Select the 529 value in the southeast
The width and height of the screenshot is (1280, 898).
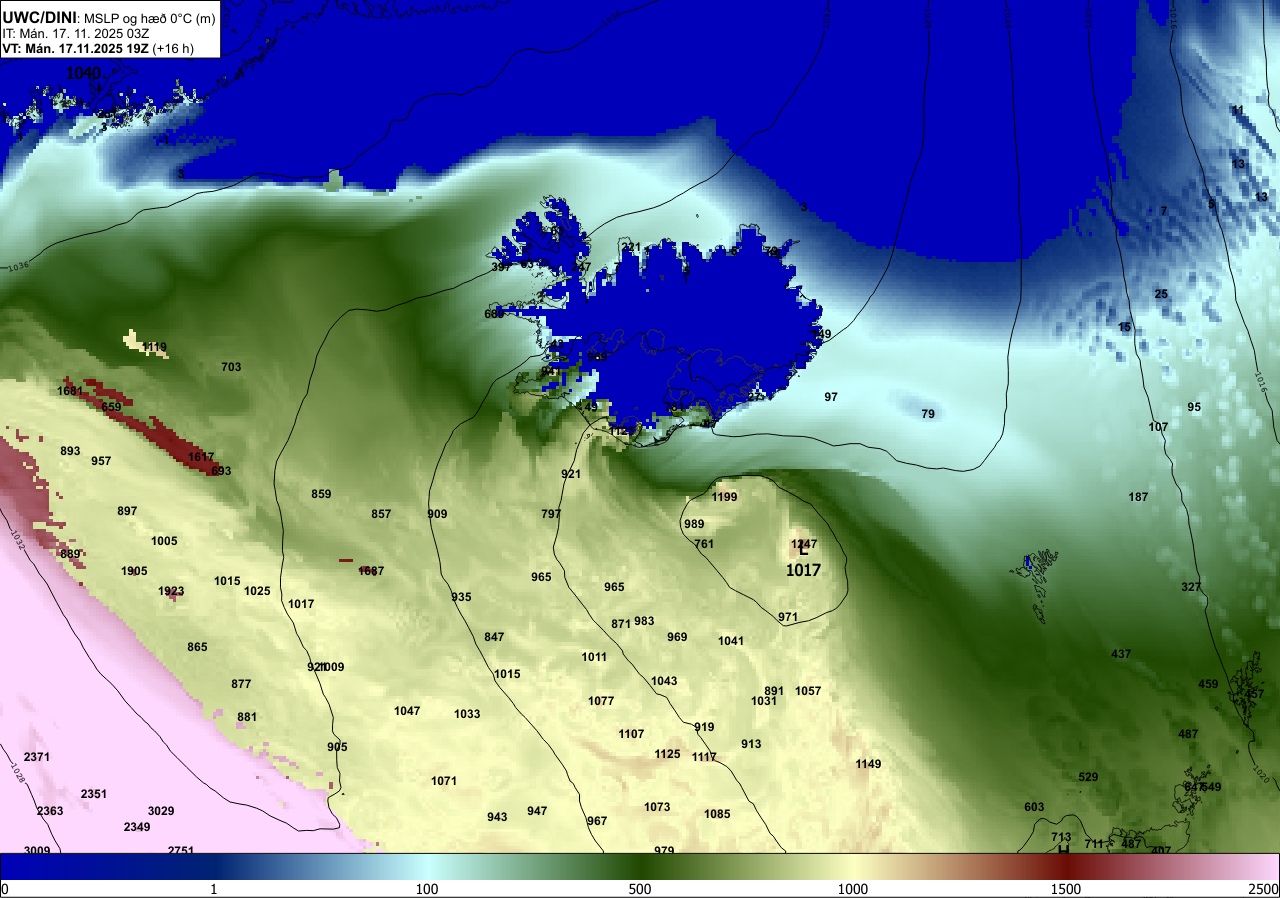coord(1088,777)
